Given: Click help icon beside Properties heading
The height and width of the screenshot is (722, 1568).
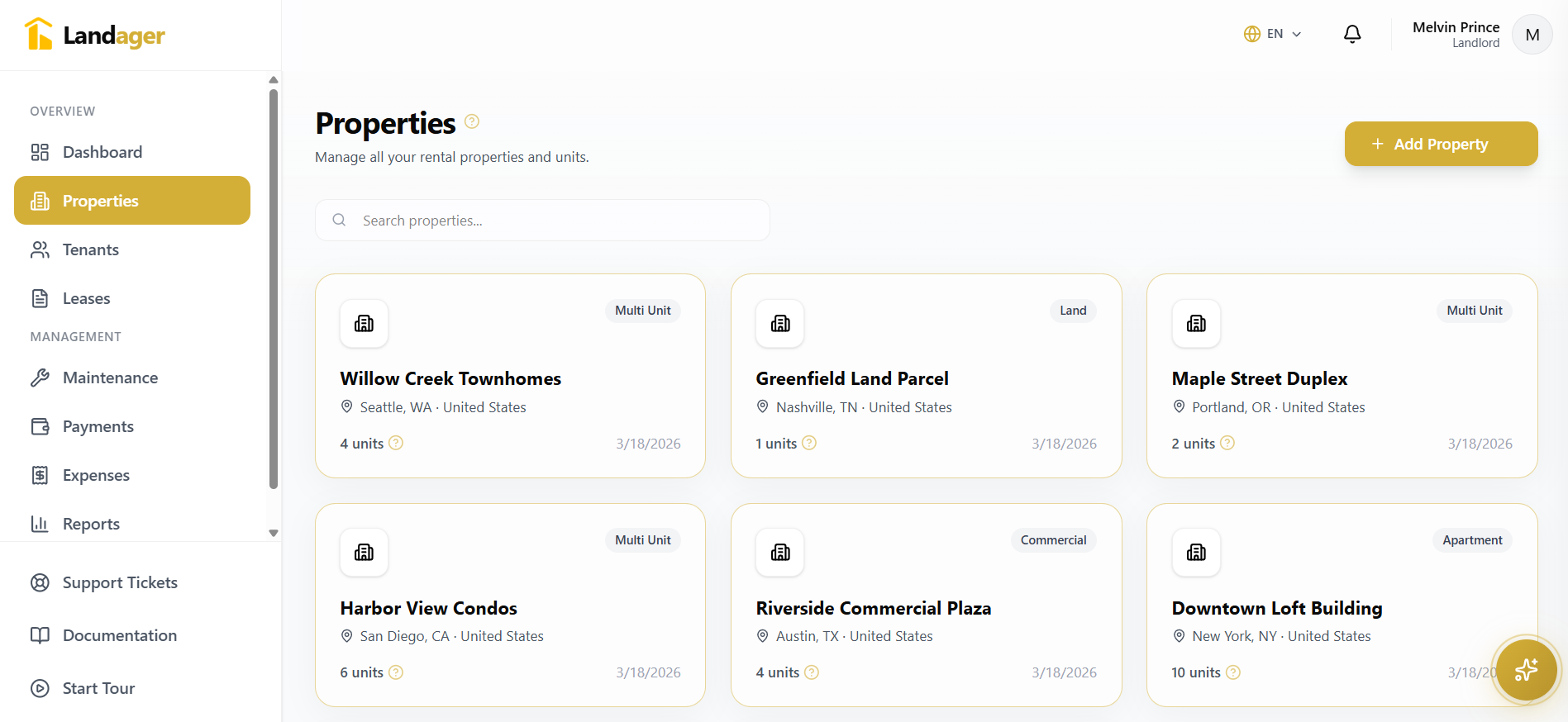Looking at the screenshot, I should 472,121.
